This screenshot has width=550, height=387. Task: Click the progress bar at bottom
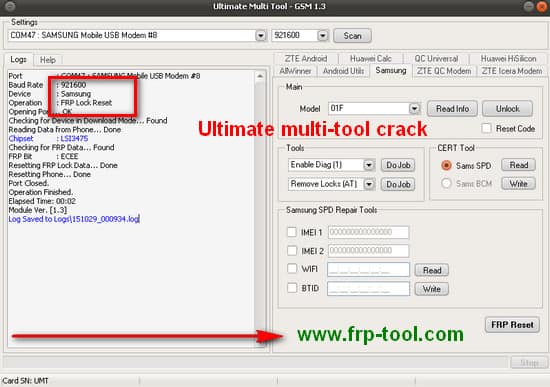pyautogui.click(x=255, y=362)
